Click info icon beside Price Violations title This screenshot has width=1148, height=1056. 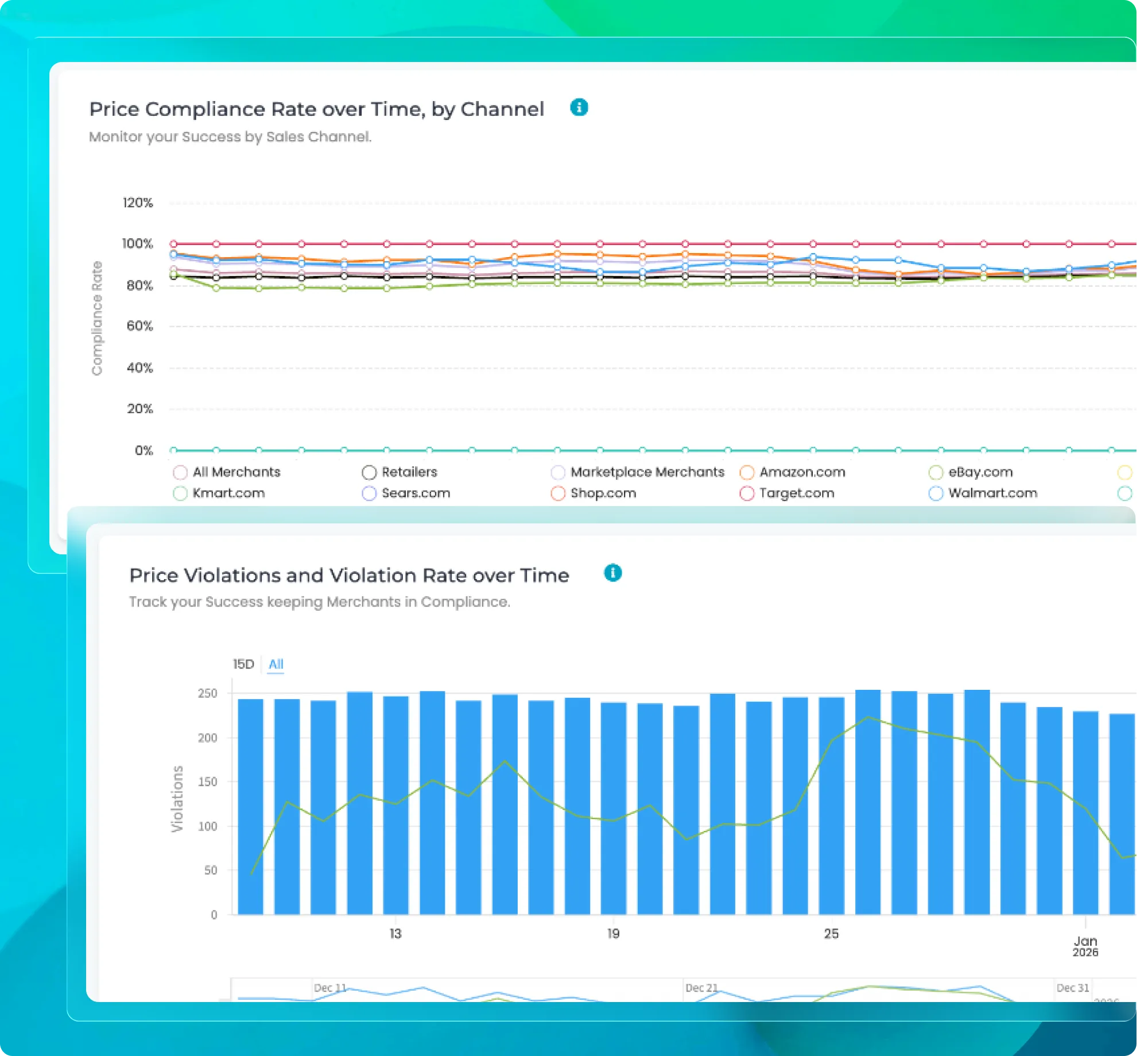[612, 573]
